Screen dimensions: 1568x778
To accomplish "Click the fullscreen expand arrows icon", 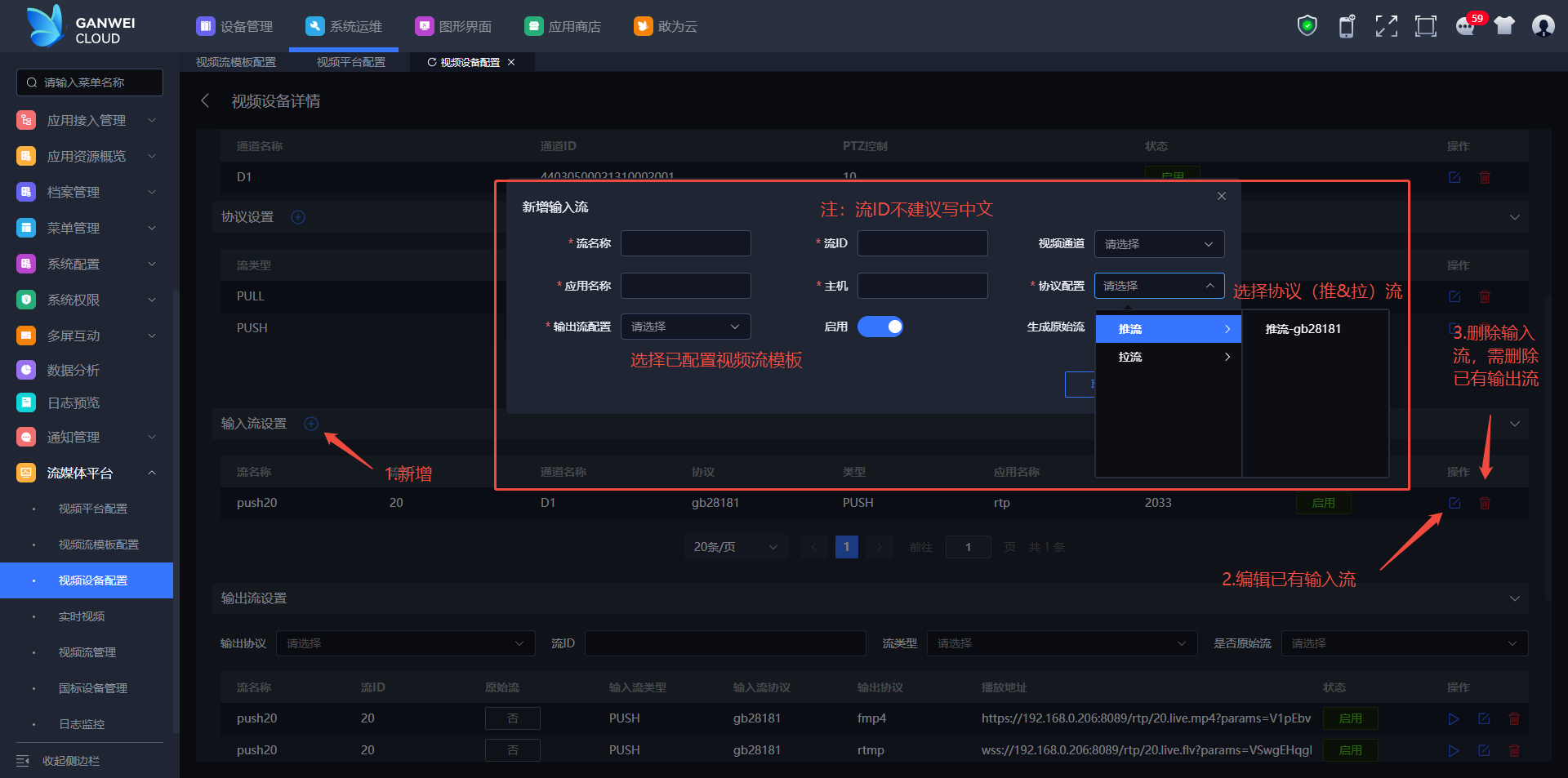I will (1386, 26).
